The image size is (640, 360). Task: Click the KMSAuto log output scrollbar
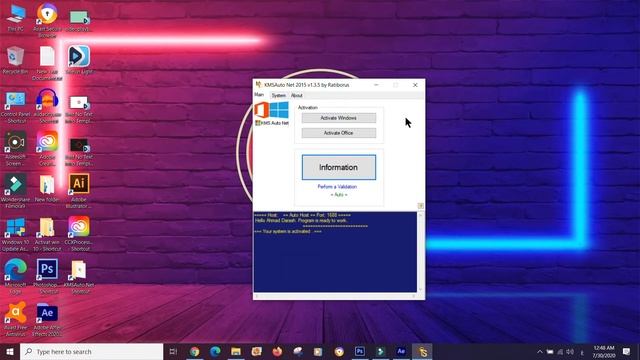(x=420, y=251)
